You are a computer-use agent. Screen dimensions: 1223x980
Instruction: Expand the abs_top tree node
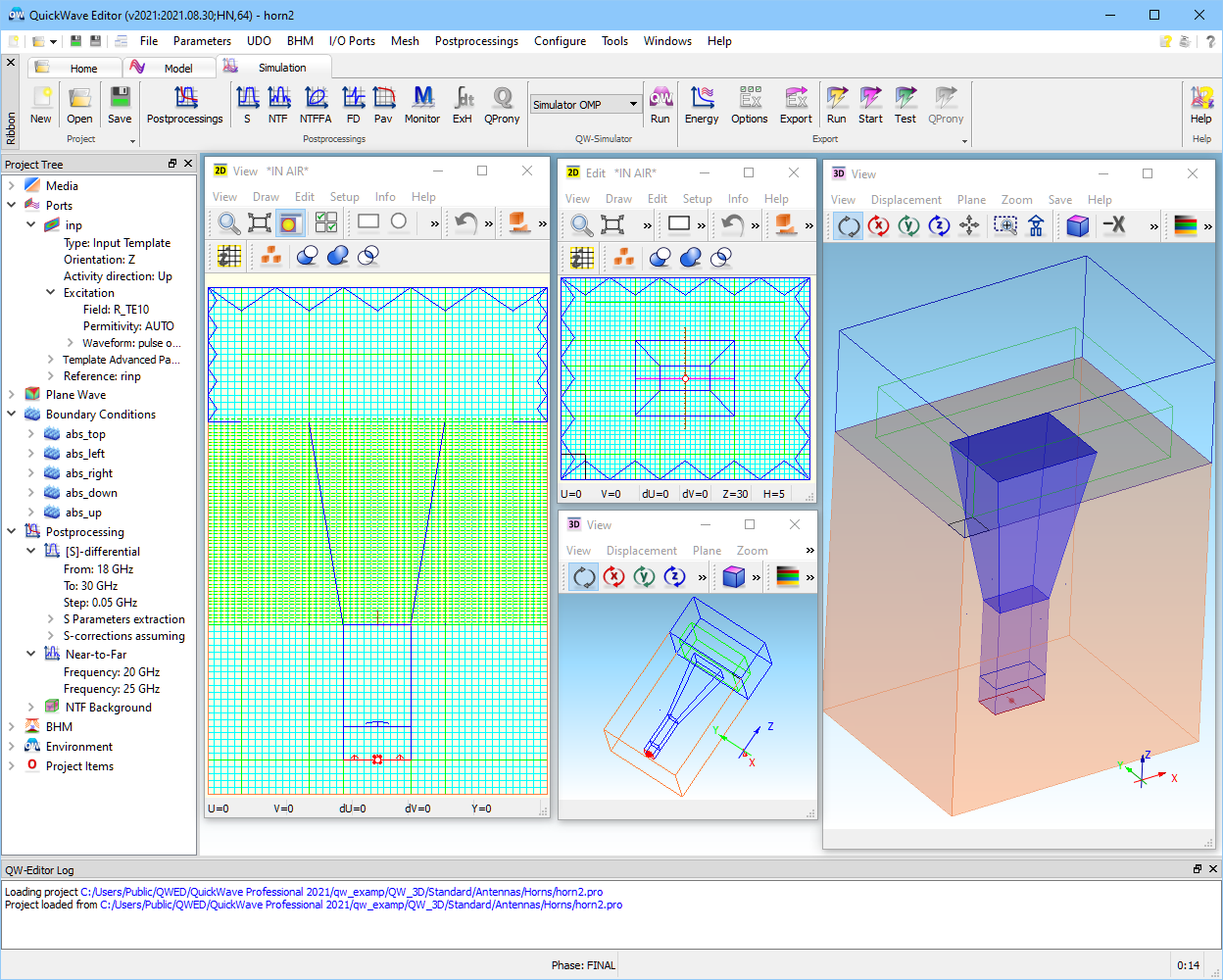[x=31, y=434]
